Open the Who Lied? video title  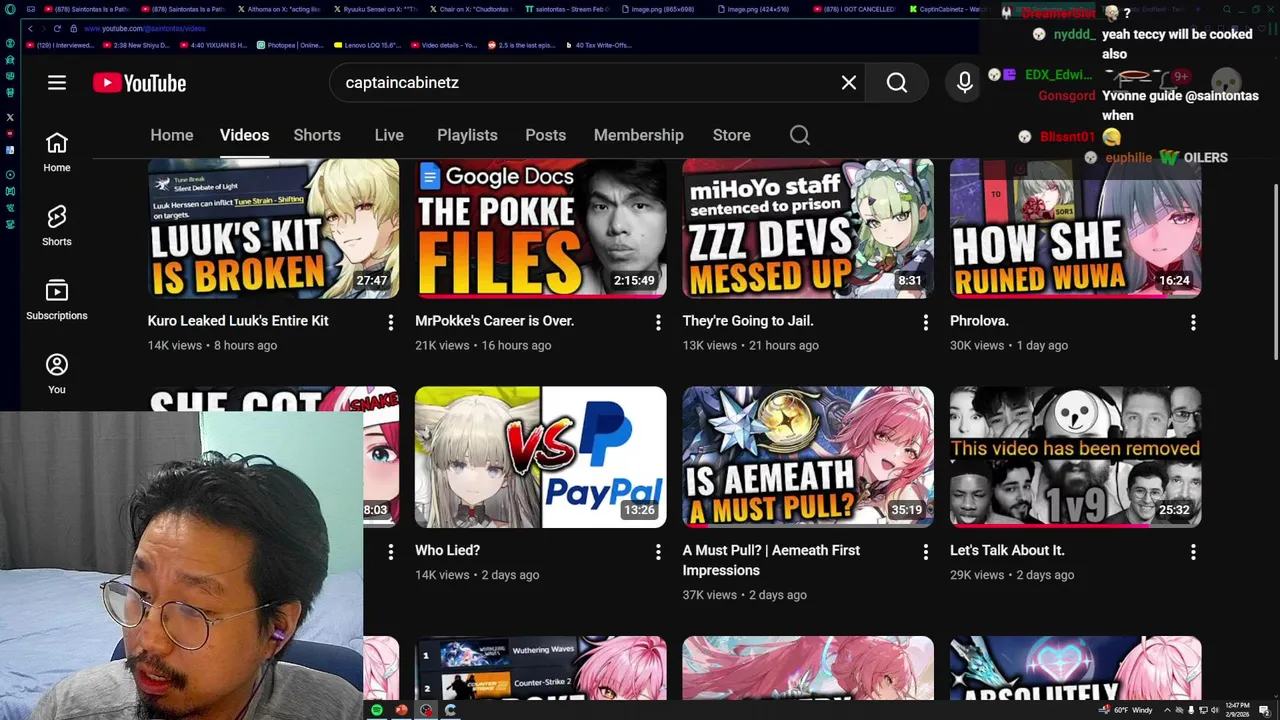pos(447,551)
